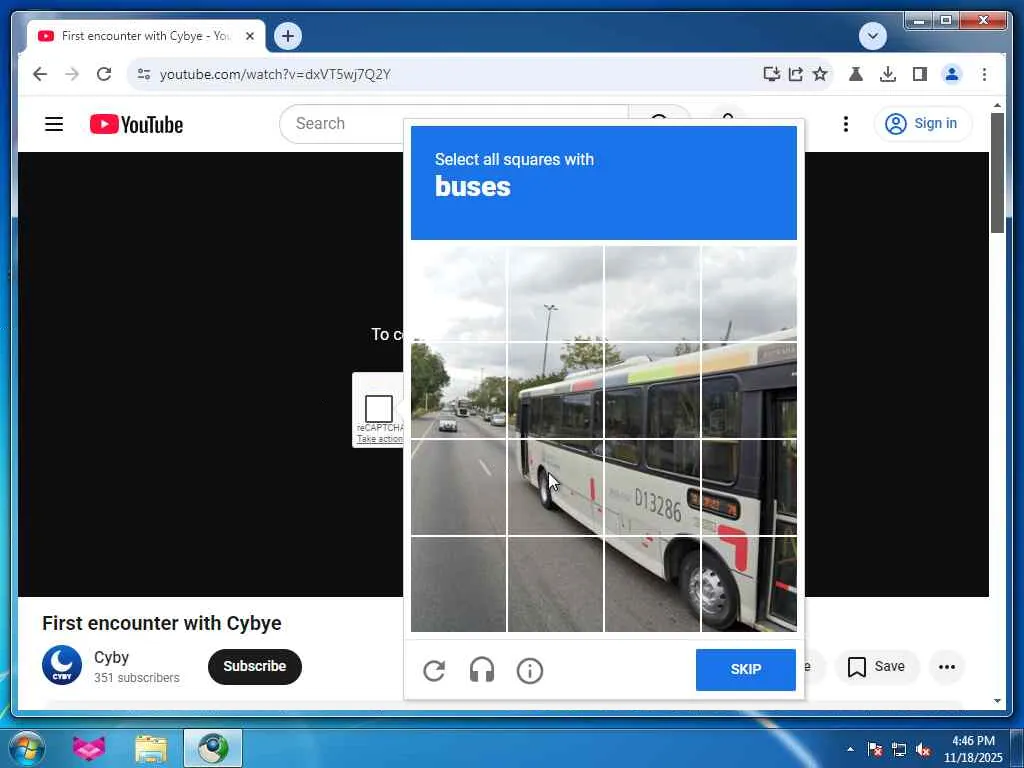Viewport: 1024px width, 768px height.
Task: Click the Chrome taskbar button
Action: tap(213, 748)
